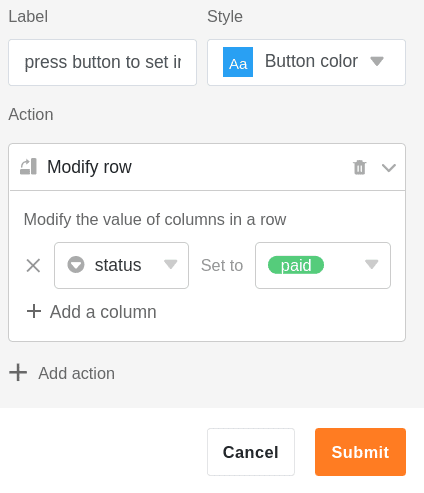The width and height of the screenshot is (424, 493).
Task: Click the plus icon for Add action
Action: tap(18, 372)
